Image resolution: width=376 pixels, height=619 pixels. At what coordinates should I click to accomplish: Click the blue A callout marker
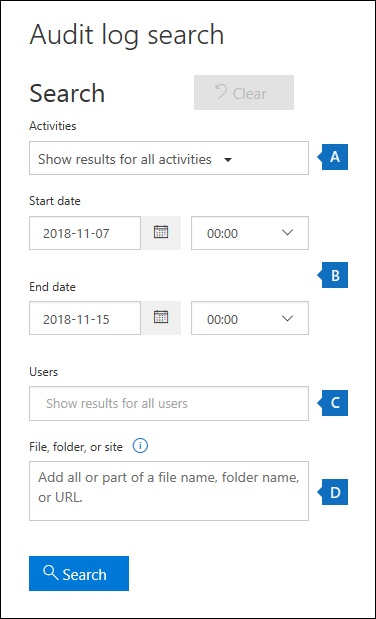[x=333, y=157]
